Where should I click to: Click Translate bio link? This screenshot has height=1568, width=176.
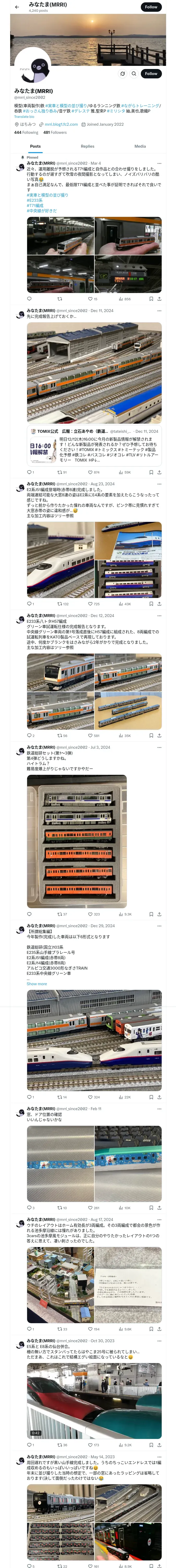point(24,117)
